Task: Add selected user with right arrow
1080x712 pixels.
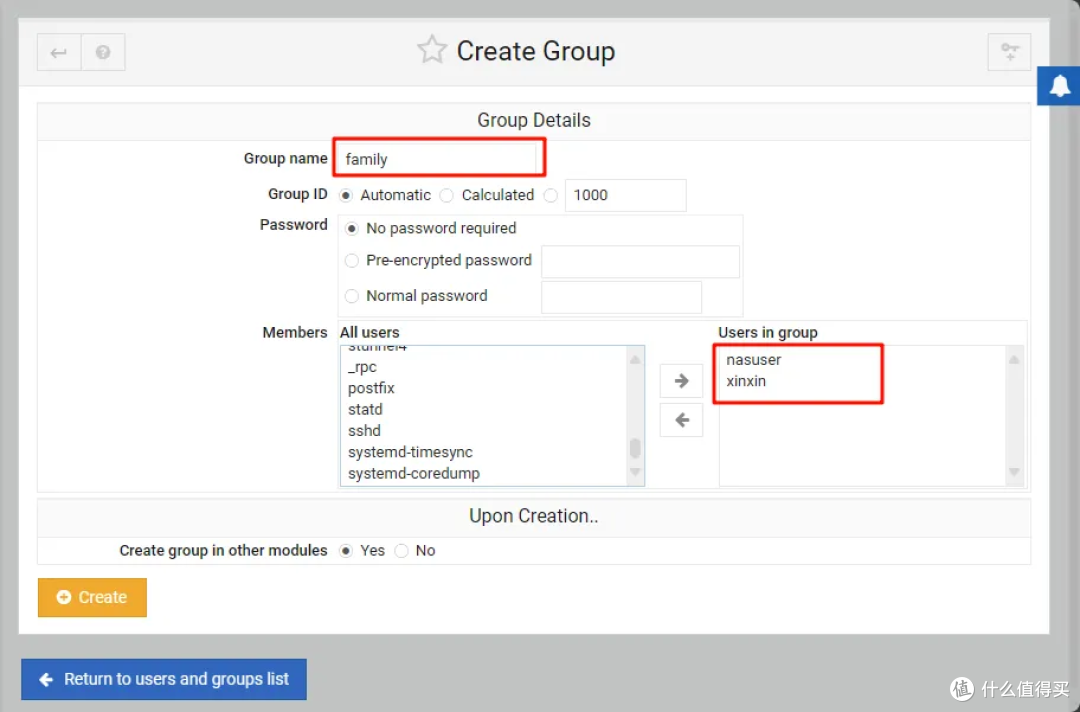Action: point(681,381)
